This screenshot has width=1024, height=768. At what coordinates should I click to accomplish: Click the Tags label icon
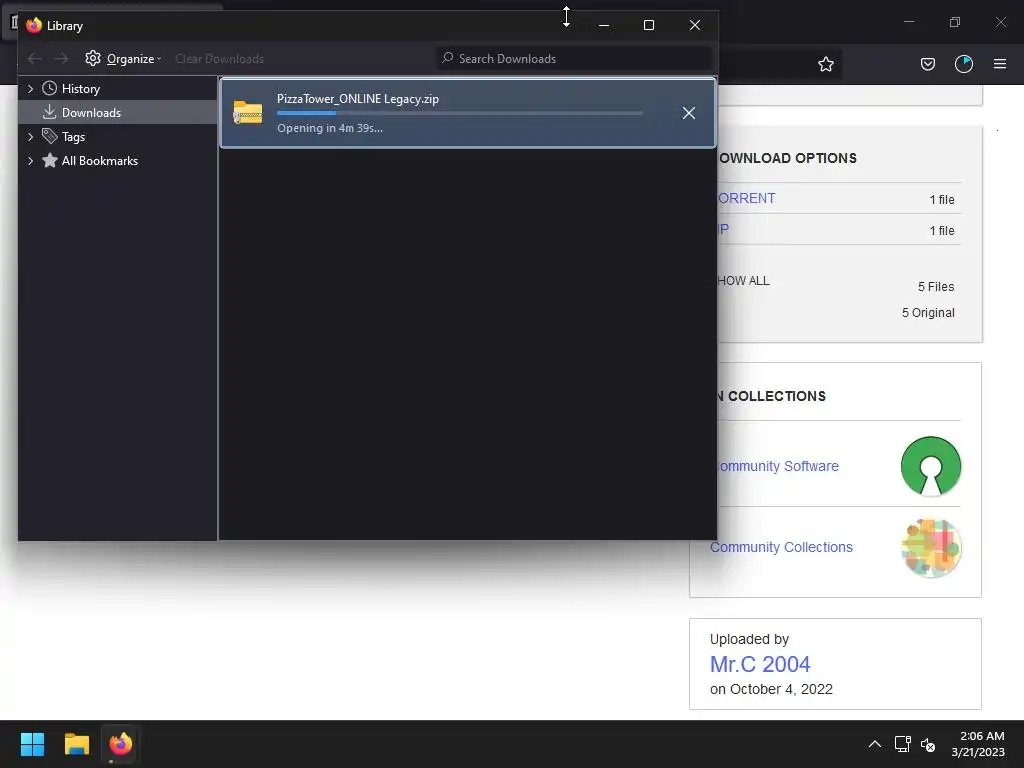50,136
